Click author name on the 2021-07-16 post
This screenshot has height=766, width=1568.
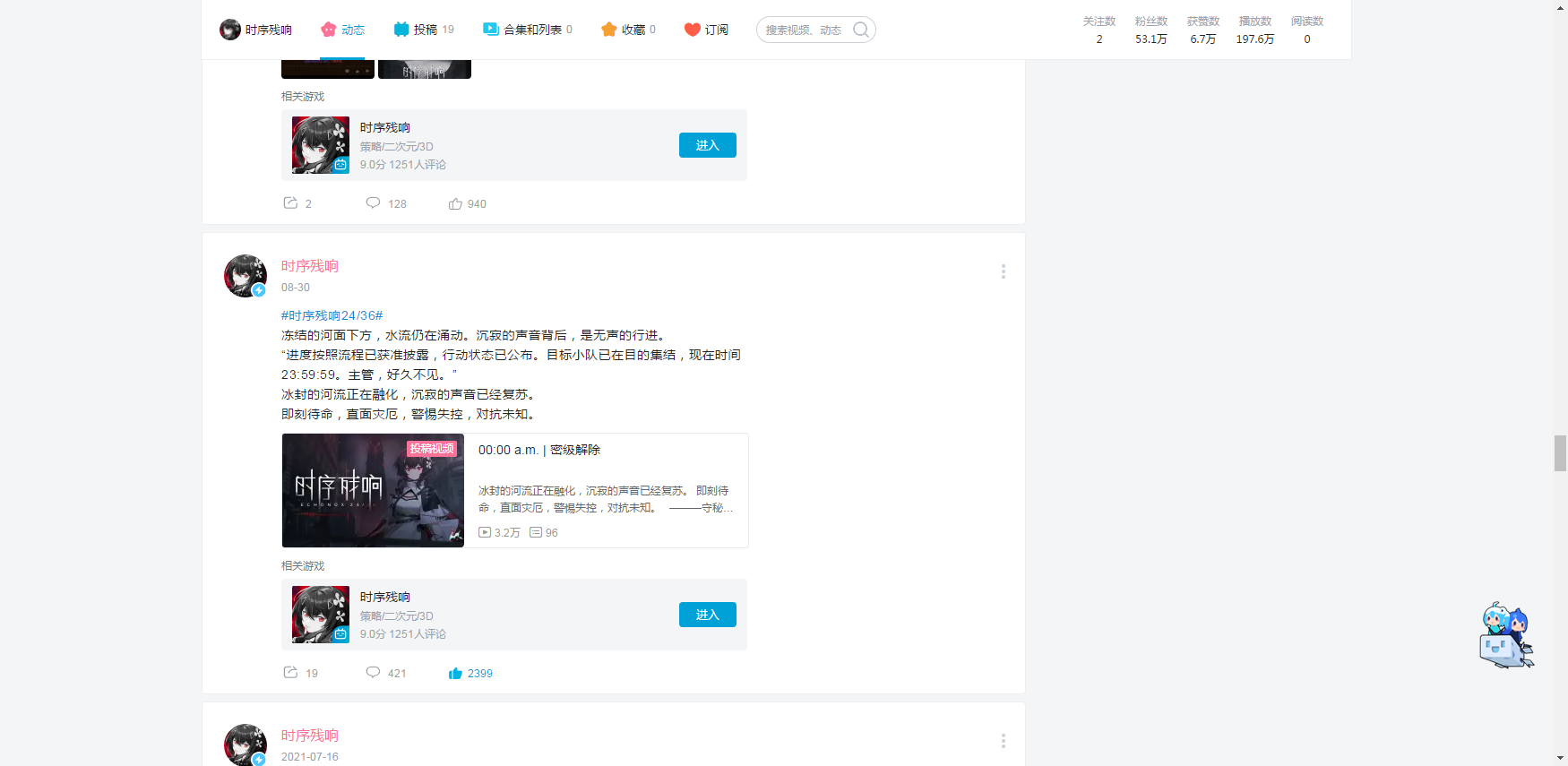[310, 736]
